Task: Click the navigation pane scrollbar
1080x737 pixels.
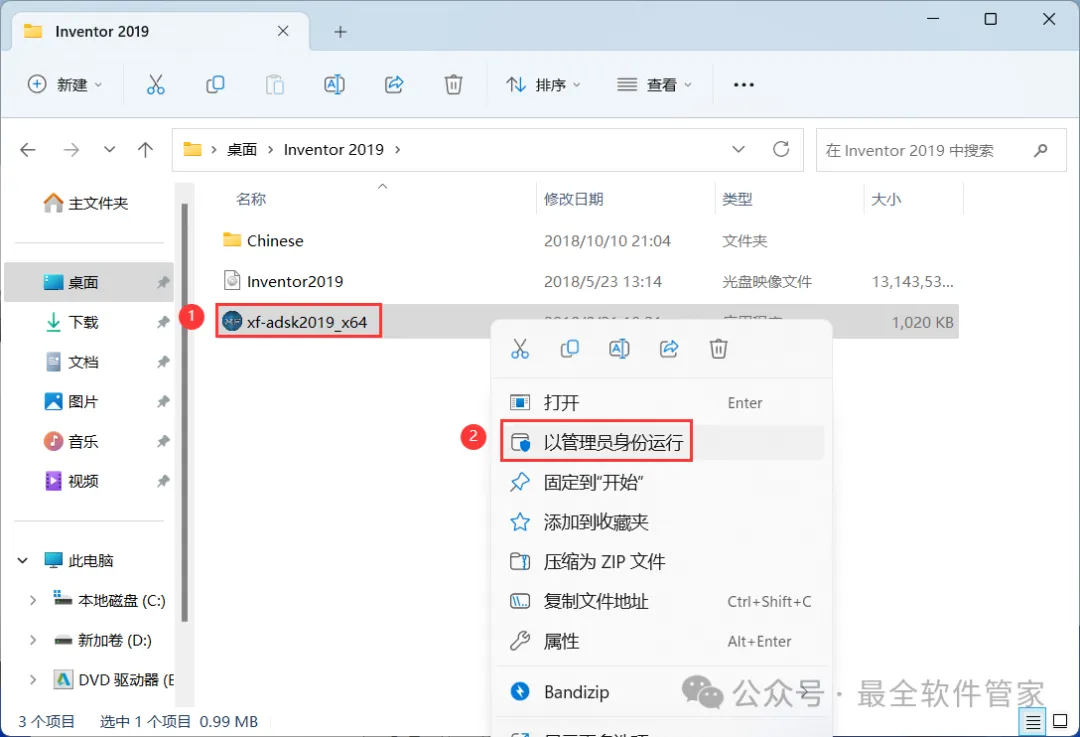Action: coord(184,413)
